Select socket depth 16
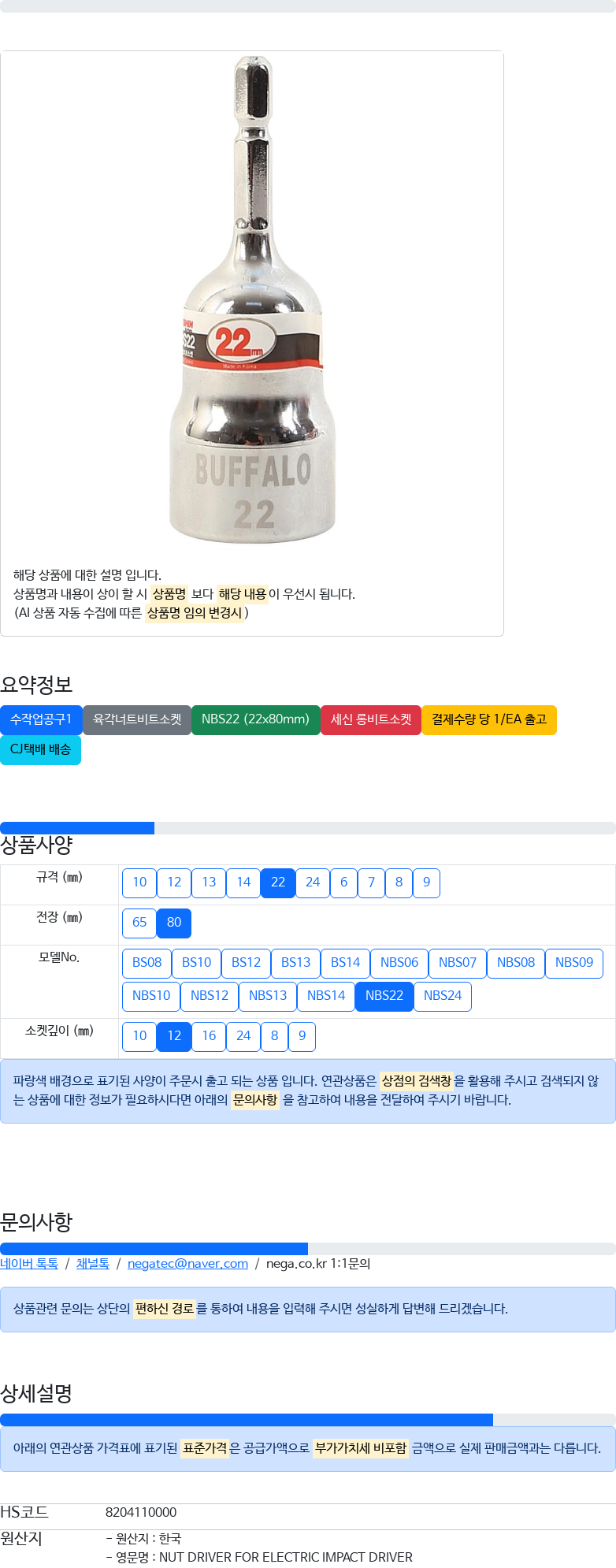 pyautogui.click(x=209, y=1037)
